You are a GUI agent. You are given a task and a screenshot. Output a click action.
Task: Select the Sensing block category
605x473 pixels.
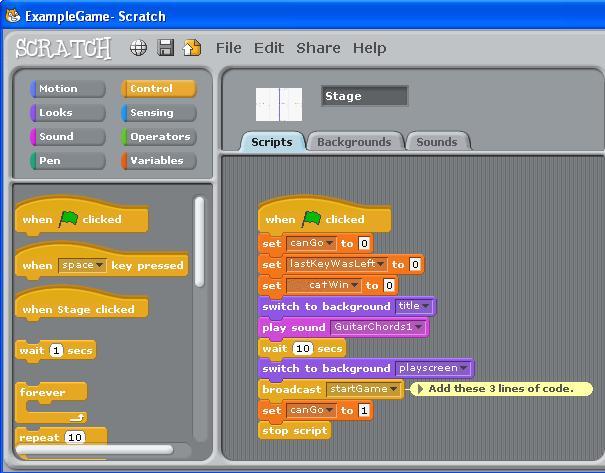click(159, 113)
